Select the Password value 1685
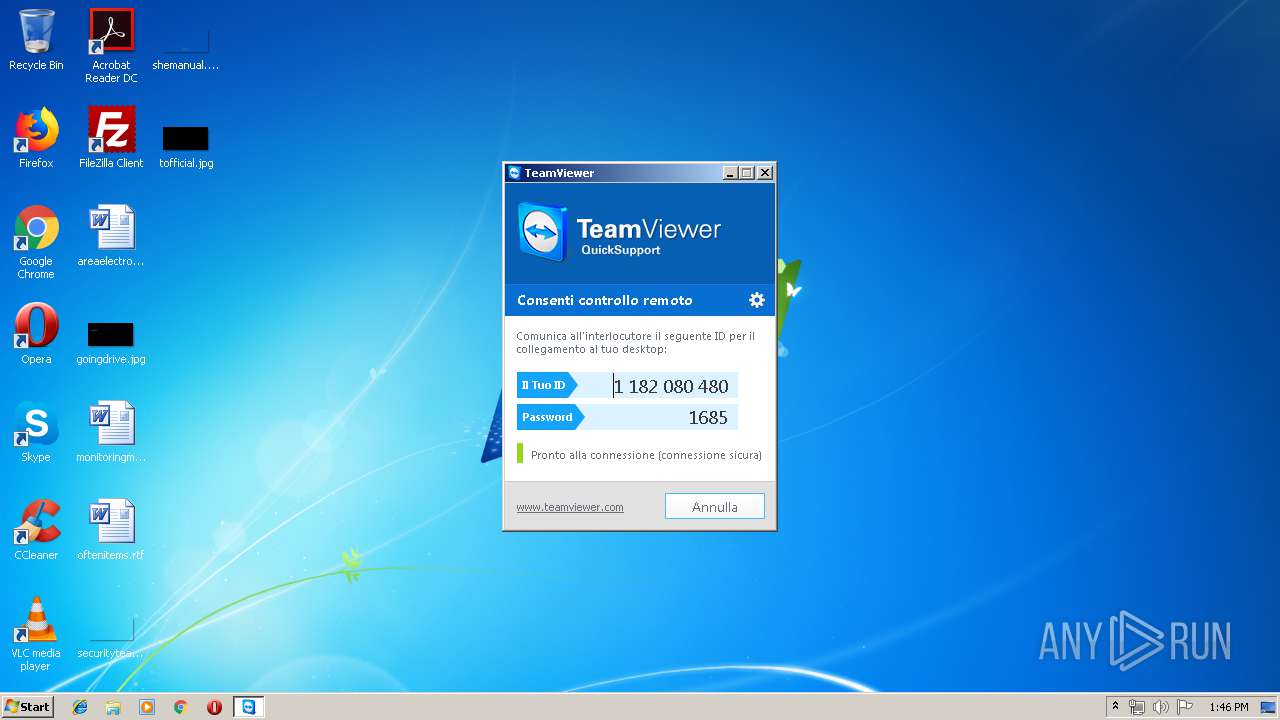 [708, 418]
